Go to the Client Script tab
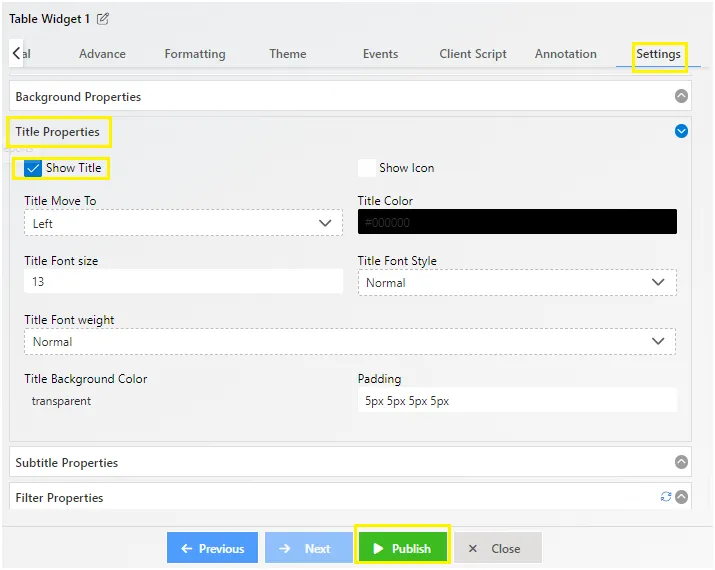 473,54
